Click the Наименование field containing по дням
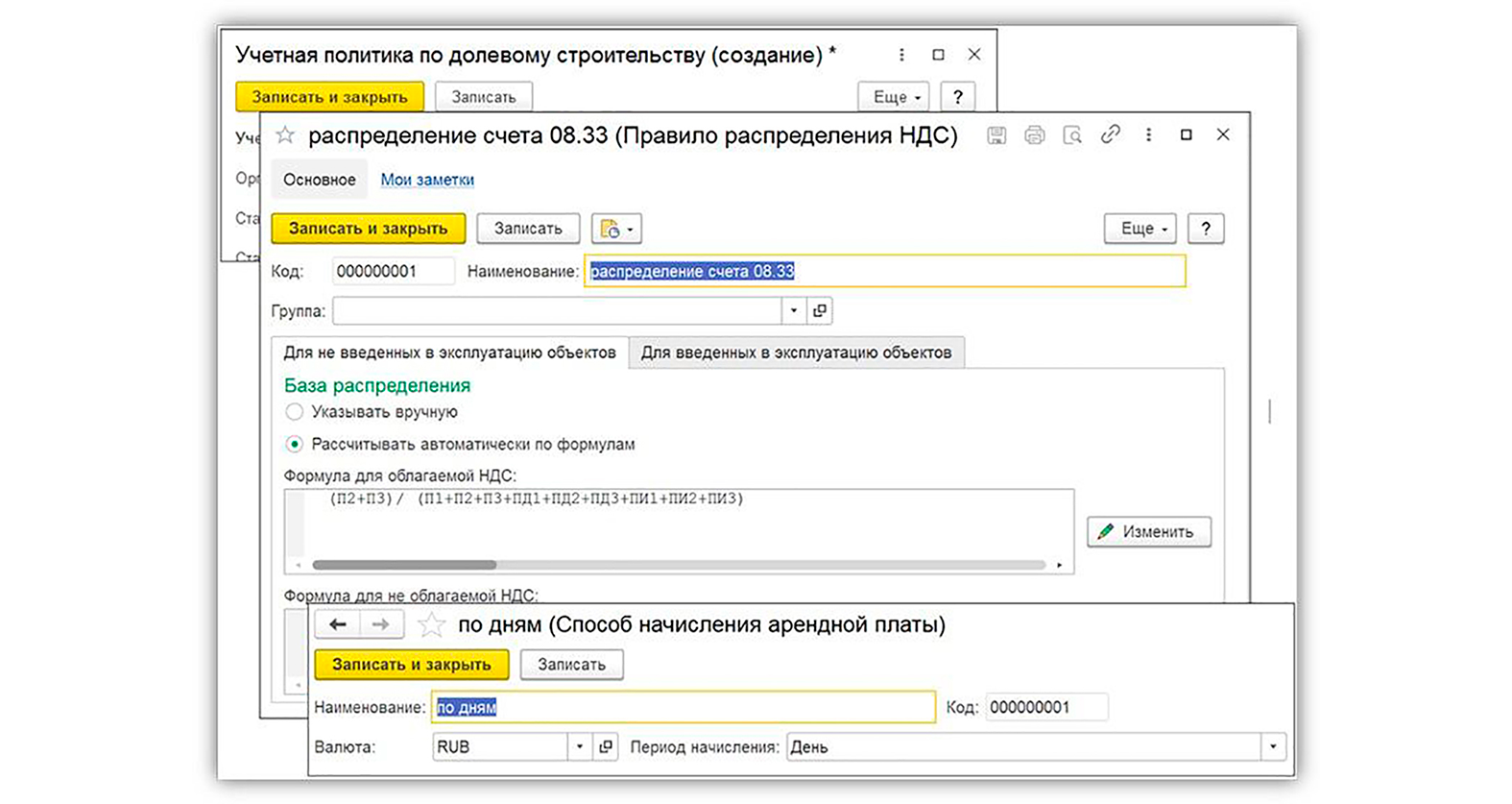1512x804 pixels. coord(684,708)
